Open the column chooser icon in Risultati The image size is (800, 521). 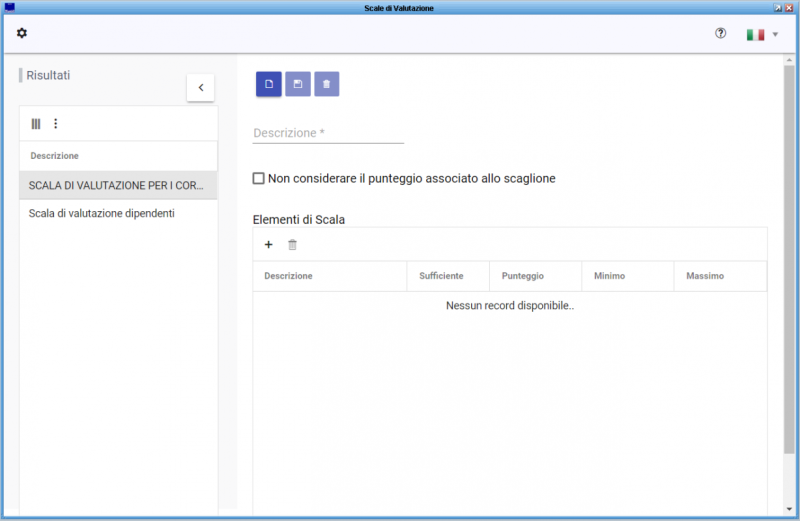36,123
